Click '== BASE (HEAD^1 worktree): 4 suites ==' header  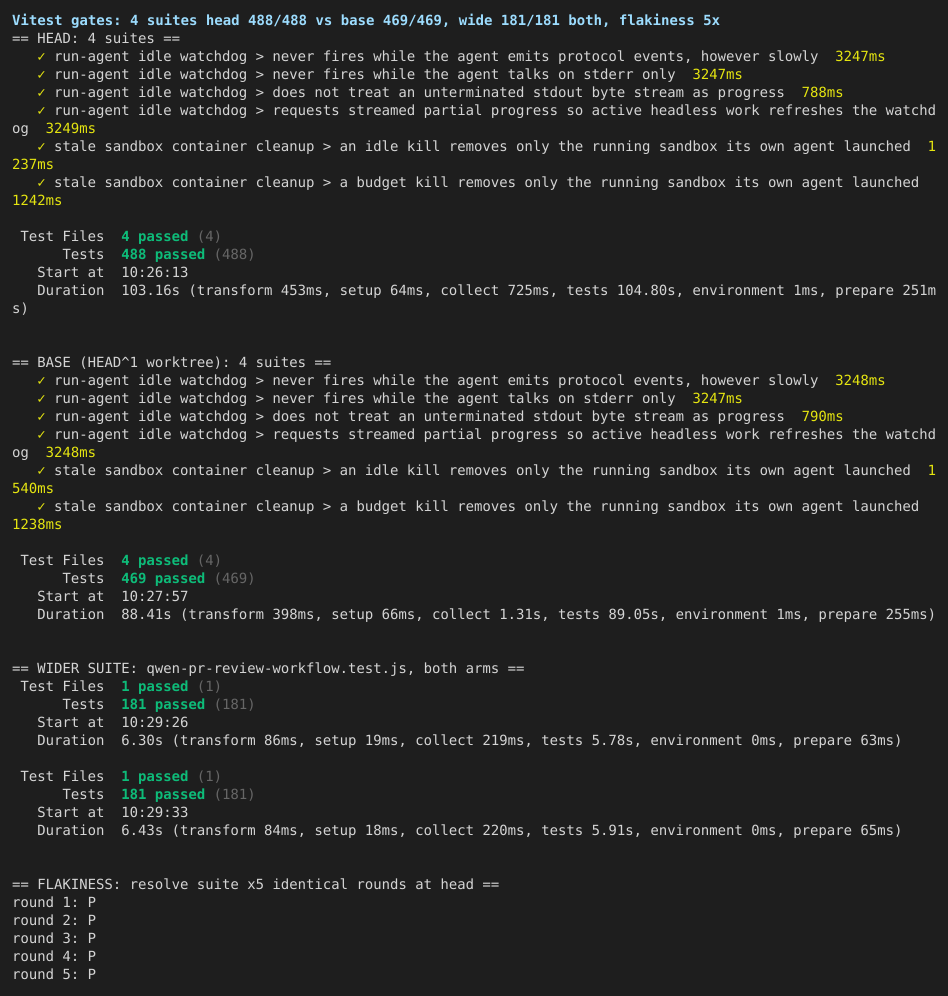click(x=172, y=363)
